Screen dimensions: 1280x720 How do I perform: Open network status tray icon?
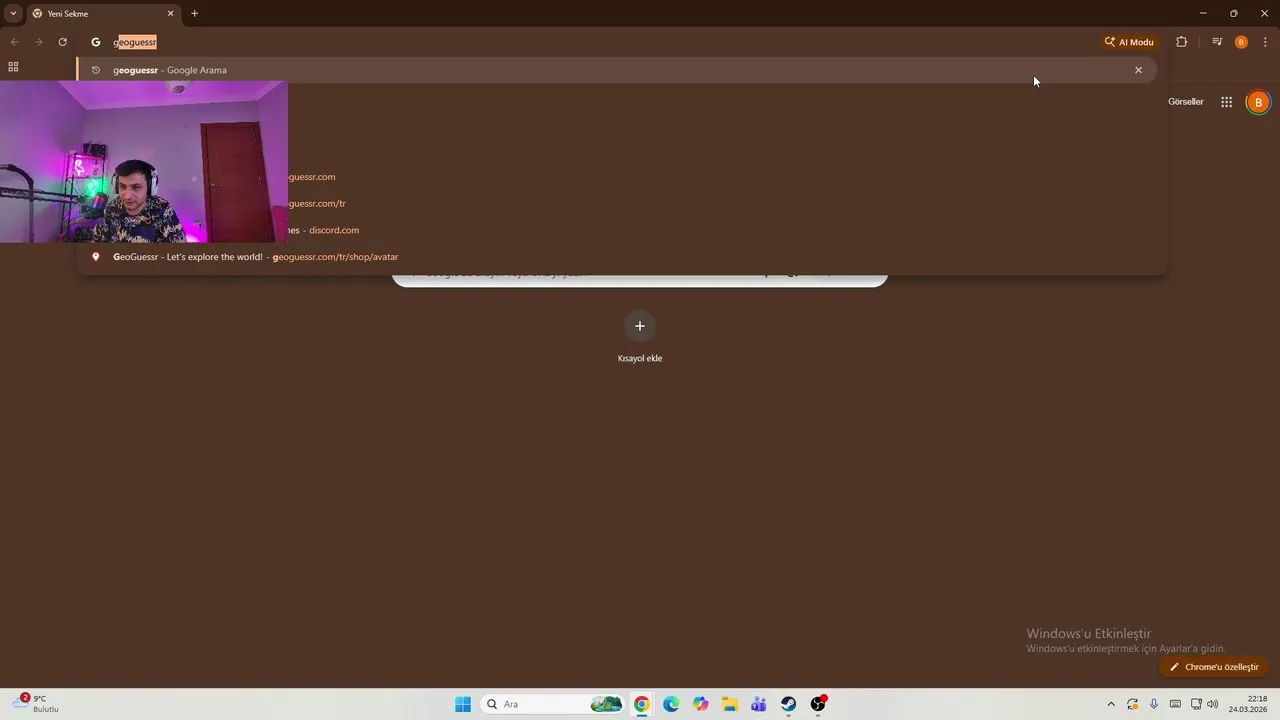click(x=1196, y=704)
